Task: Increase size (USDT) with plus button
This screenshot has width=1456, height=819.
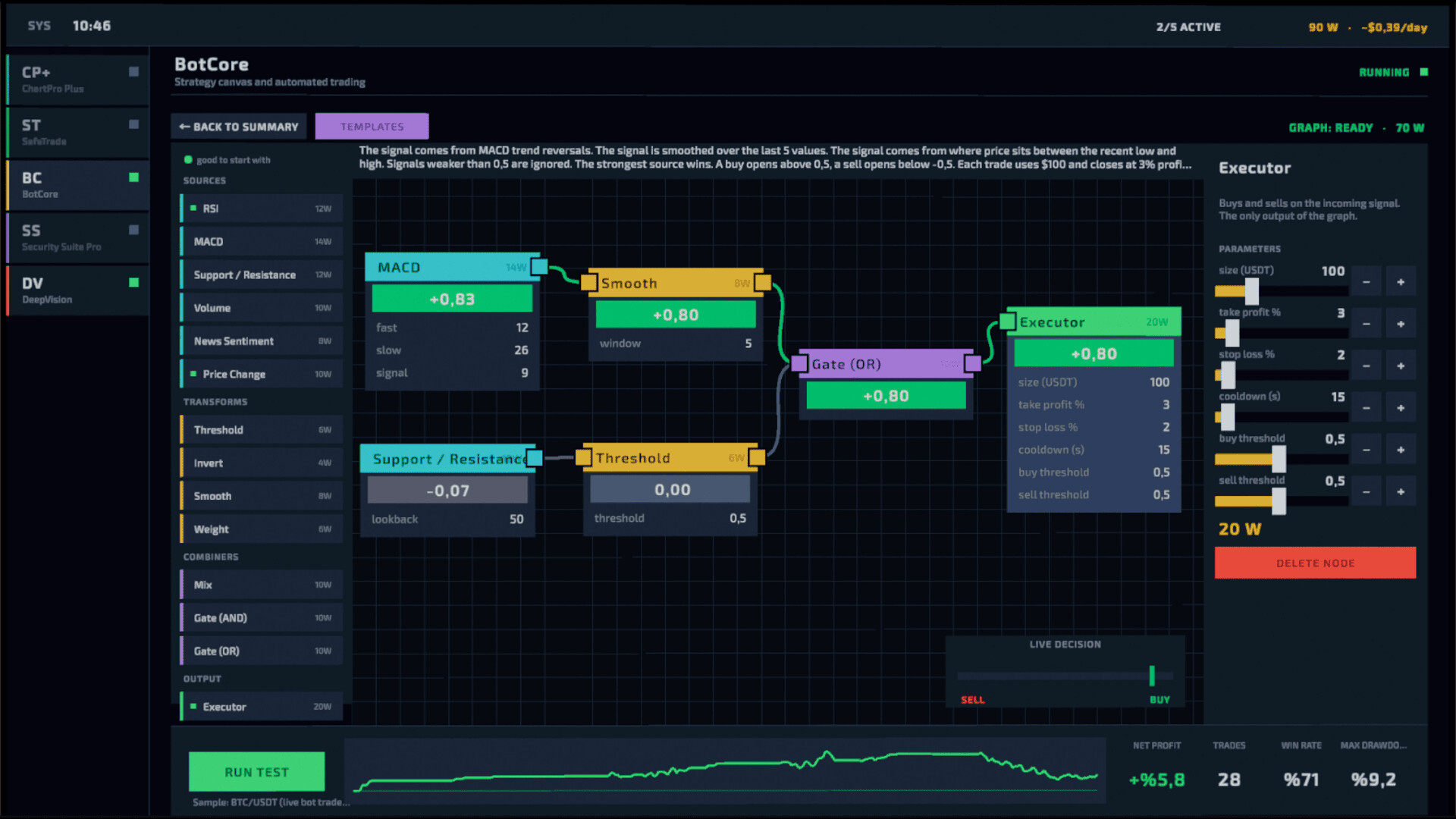Action: pos(1401,282)
